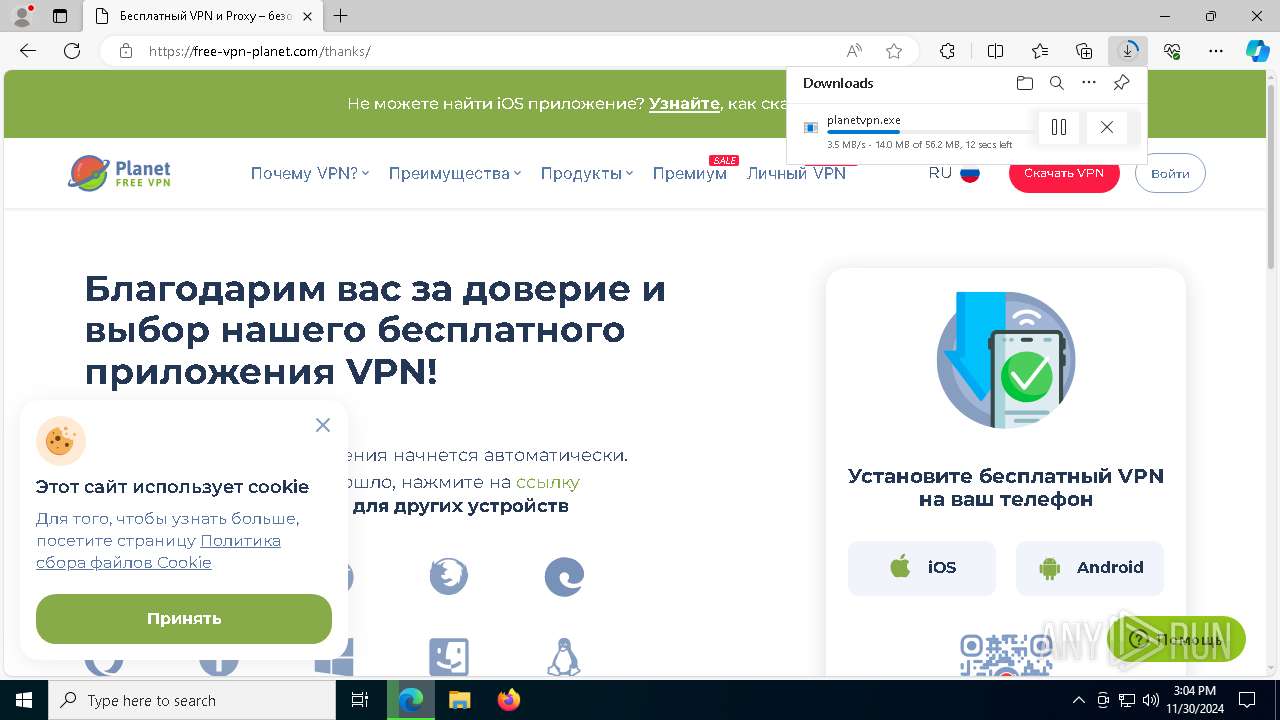Open the Личный VPN page
The width and height of the screenshot is (1280, 720).
[796, 173]
